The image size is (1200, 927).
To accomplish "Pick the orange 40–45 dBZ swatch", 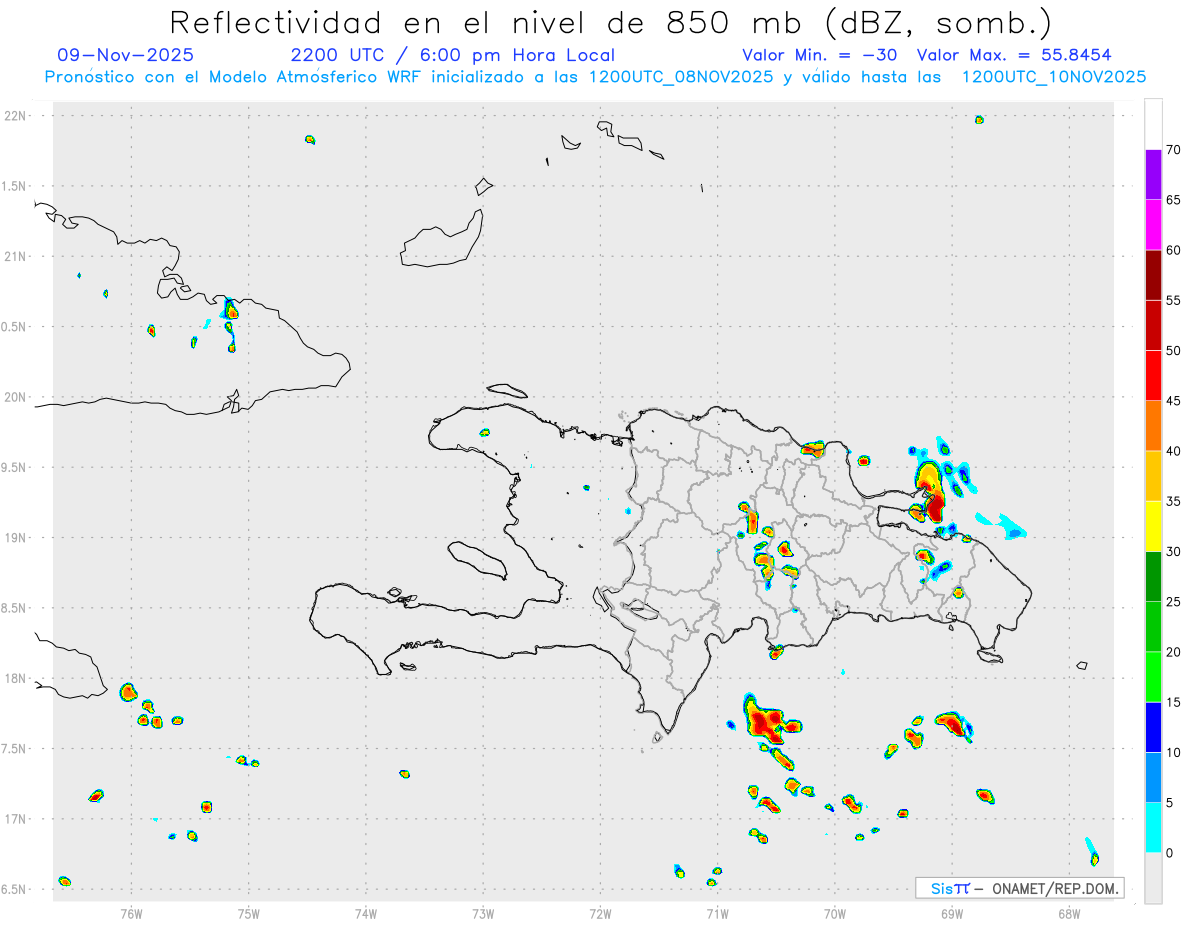I will pyautogui.click(x=1153, y=425).
